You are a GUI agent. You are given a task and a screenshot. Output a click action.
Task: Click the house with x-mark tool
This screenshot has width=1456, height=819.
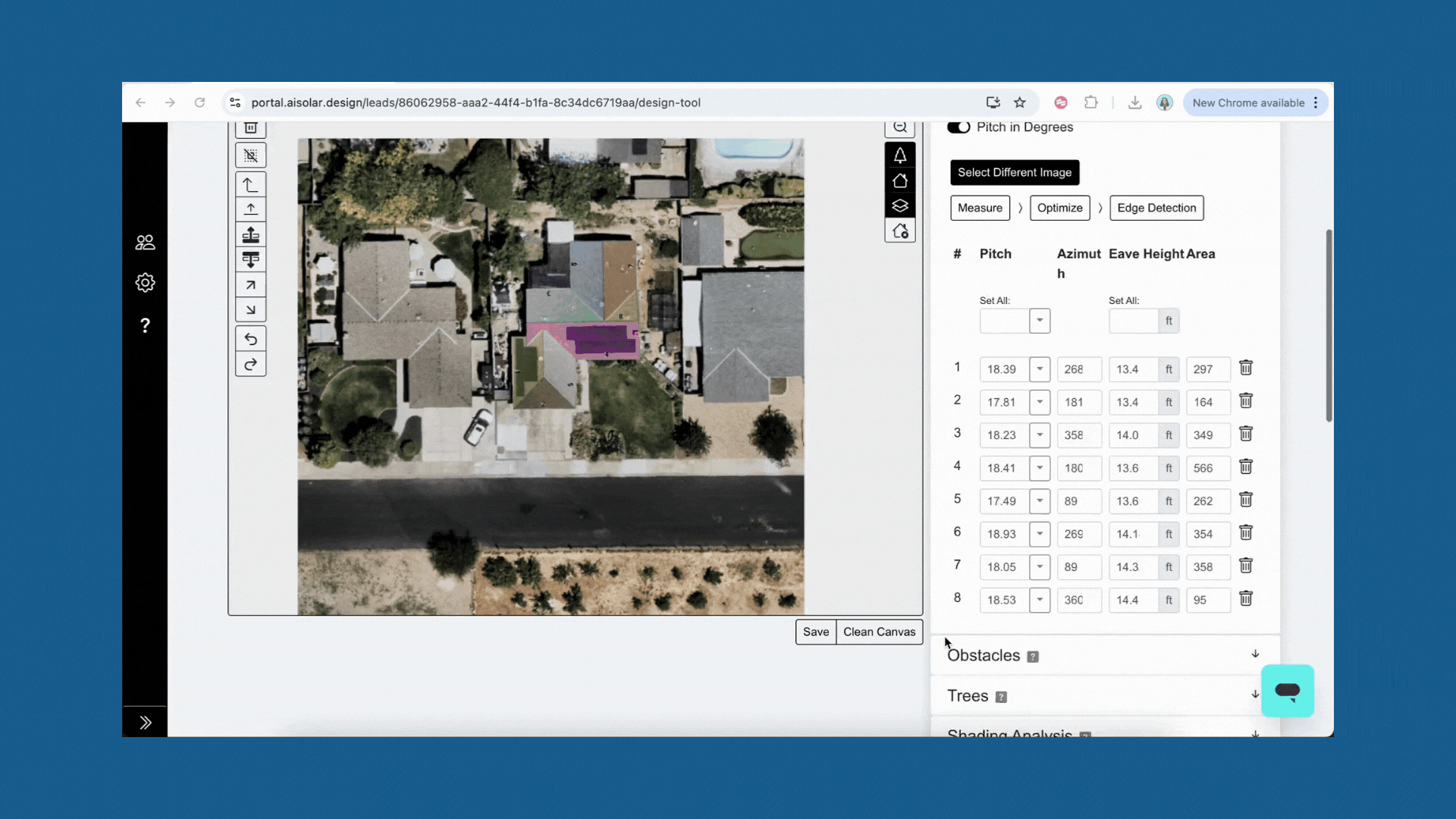[900, 231]
